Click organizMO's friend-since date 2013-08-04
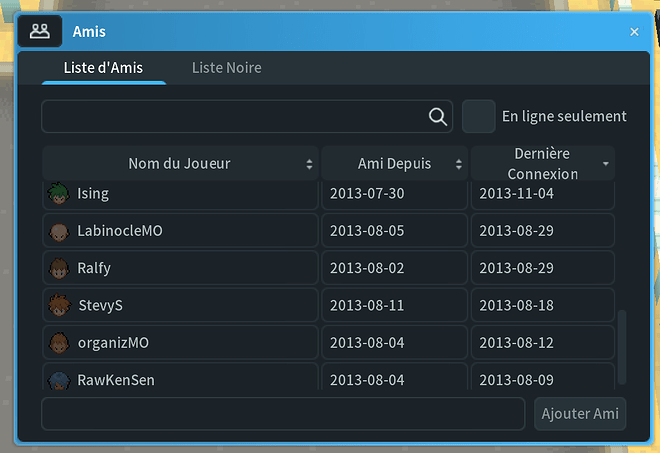 click(x=367, y=343)
